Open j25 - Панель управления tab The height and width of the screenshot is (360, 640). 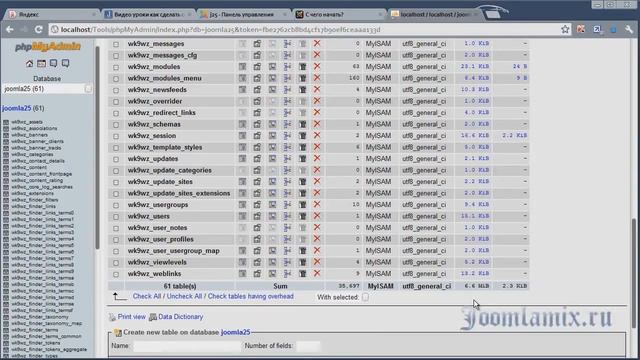point(243,14)
